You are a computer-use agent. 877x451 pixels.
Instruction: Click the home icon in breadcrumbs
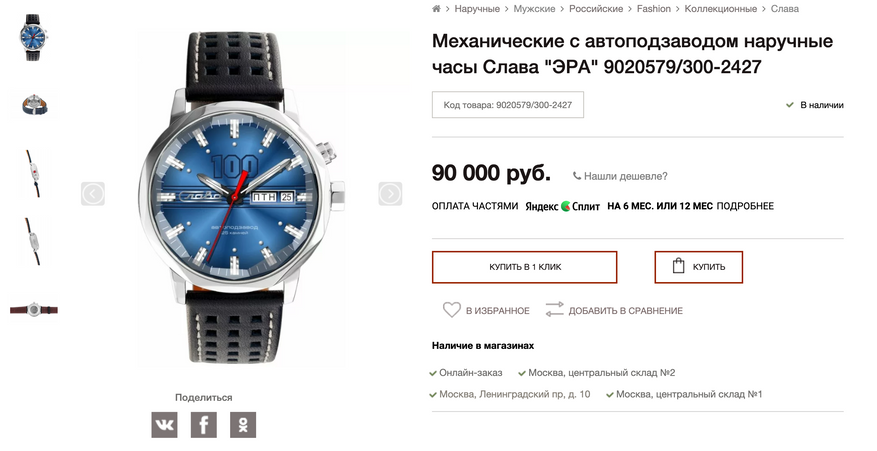tap(436, 9)
